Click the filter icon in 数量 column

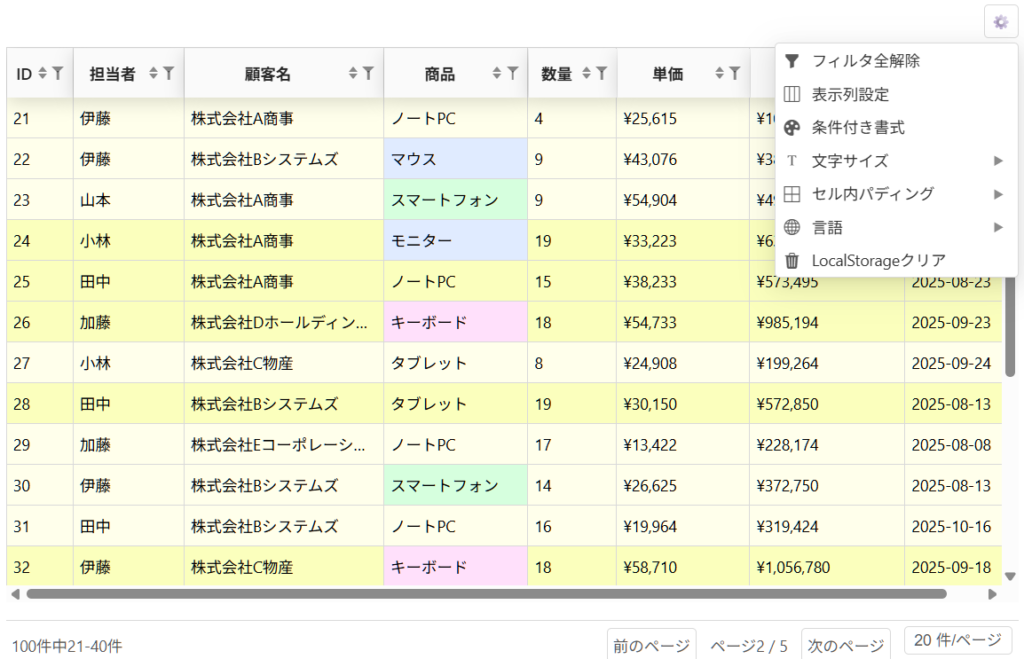[602, 73]
